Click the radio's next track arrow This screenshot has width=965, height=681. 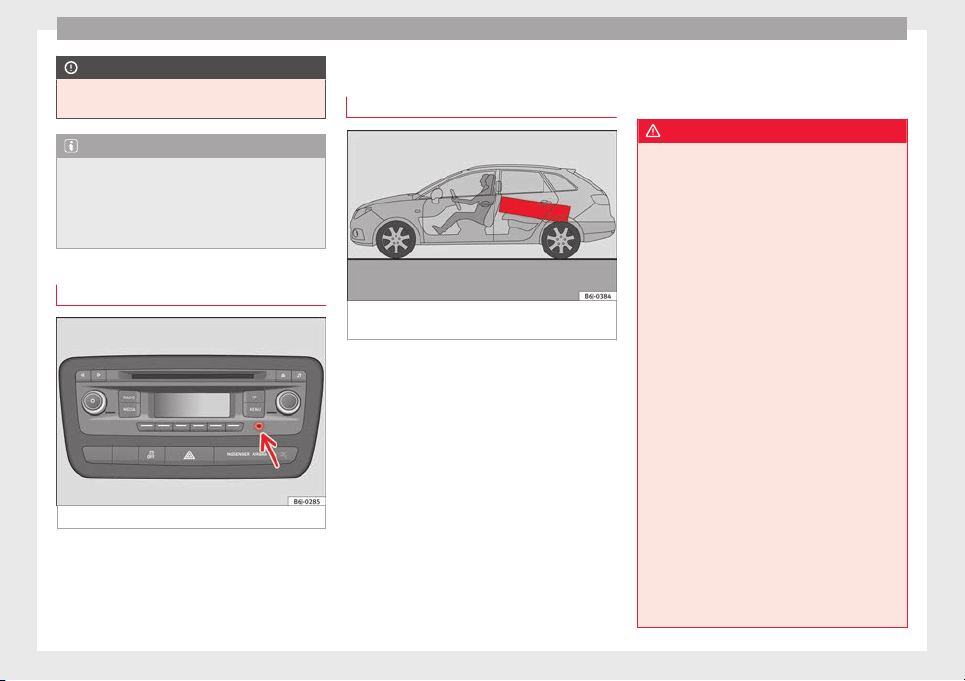tap(98, 375)
